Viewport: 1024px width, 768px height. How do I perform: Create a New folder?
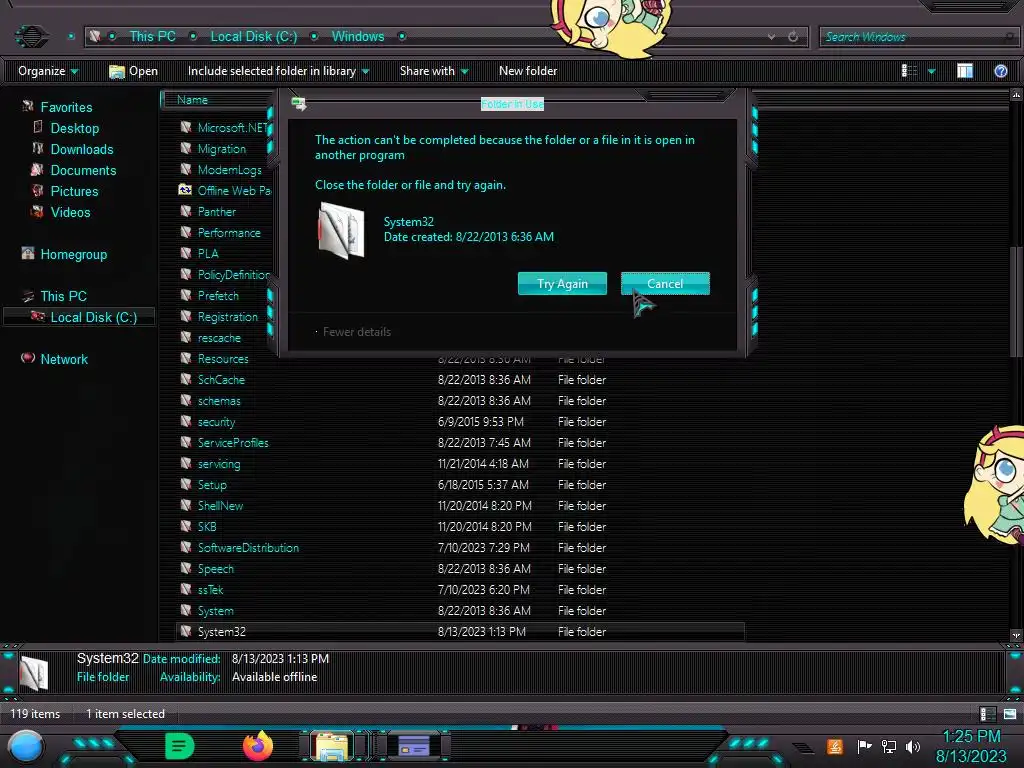click(528, 71)
